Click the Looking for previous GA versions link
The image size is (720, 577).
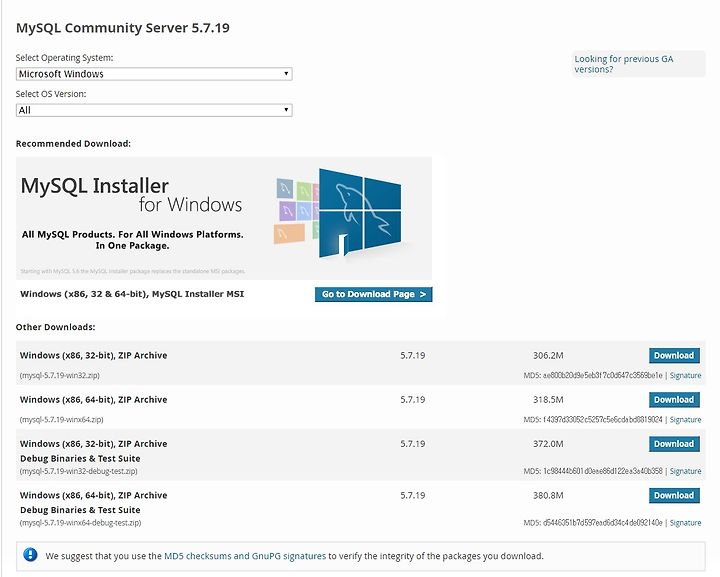(x=623, y=64)
